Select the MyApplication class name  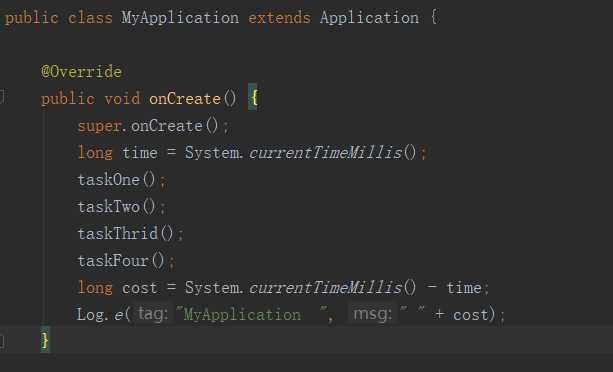tap(180, 18)
